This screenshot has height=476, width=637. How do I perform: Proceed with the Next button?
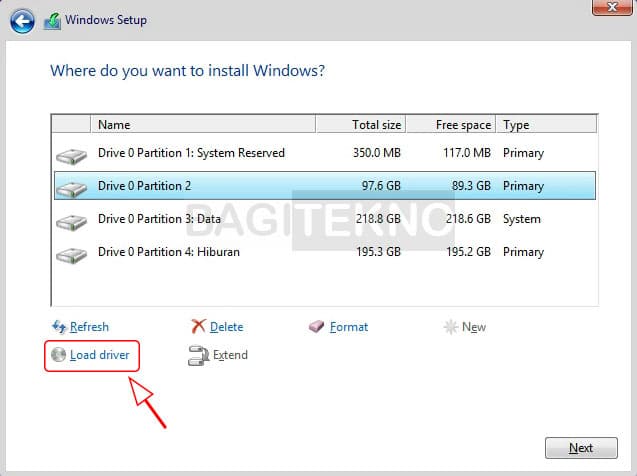click(581, 448)
